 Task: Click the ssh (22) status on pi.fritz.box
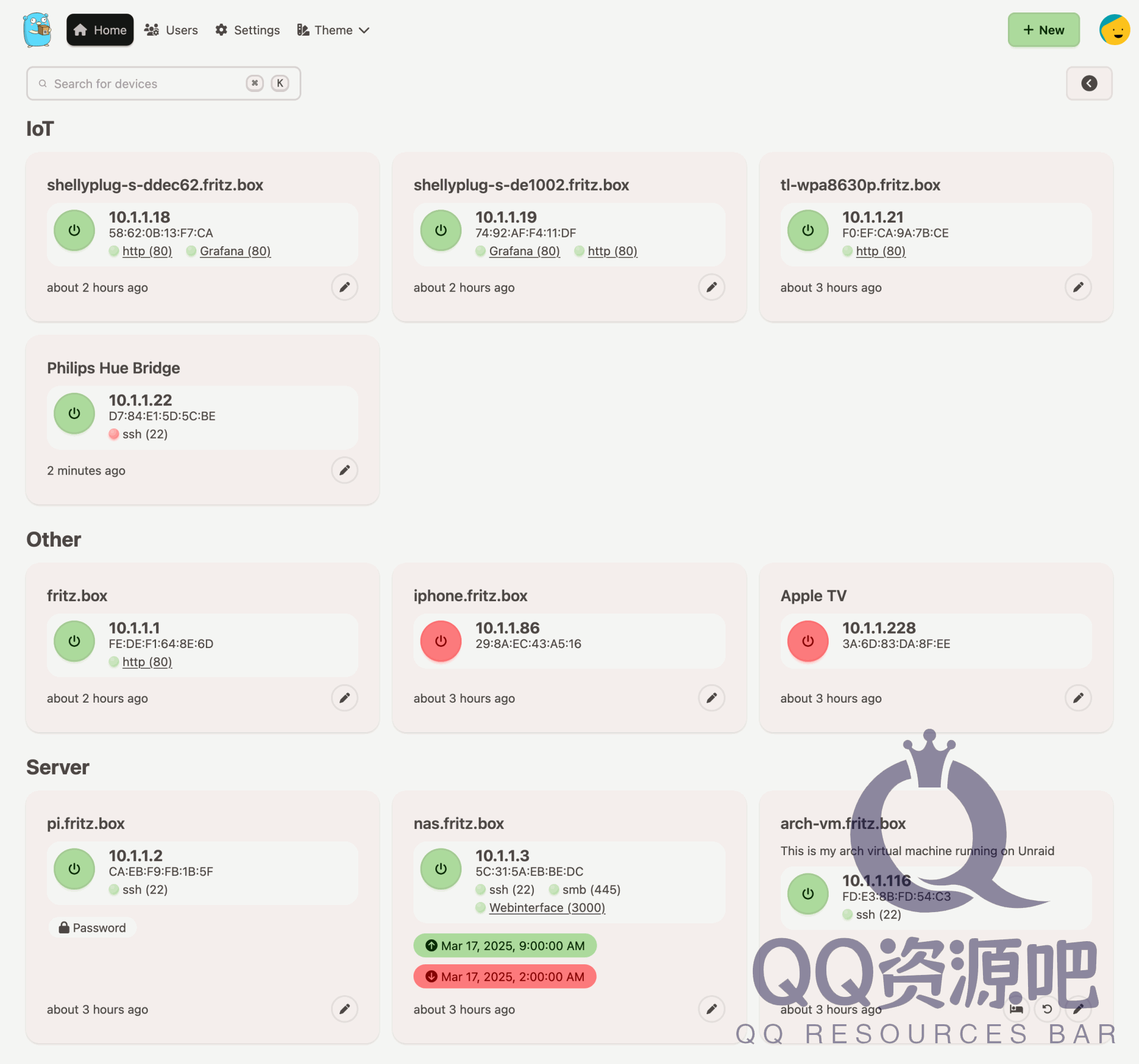coord(138,890)
